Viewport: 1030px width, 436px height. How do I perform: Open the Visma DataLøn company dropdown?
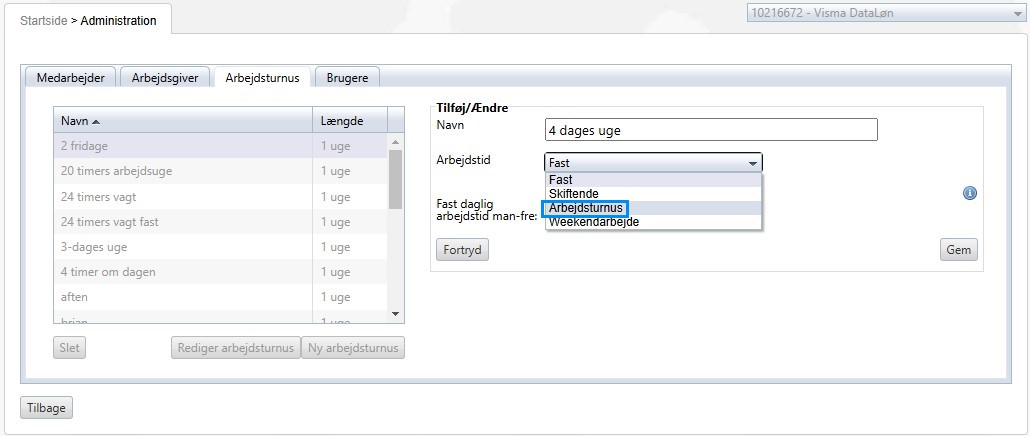click(883, 15)
